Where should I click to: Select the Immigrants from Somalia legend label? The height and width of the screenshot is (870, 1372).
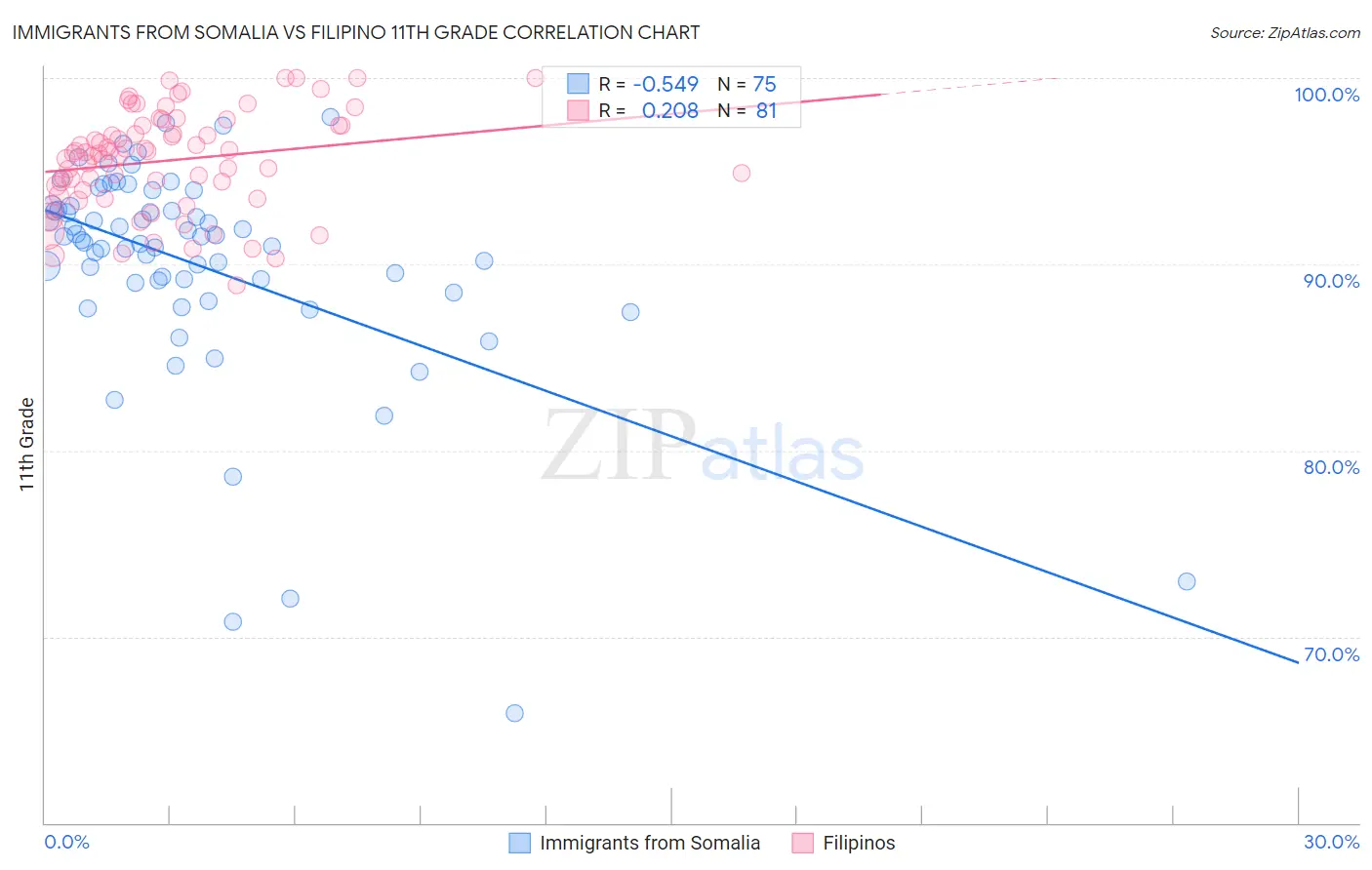(x=650, y=843)
